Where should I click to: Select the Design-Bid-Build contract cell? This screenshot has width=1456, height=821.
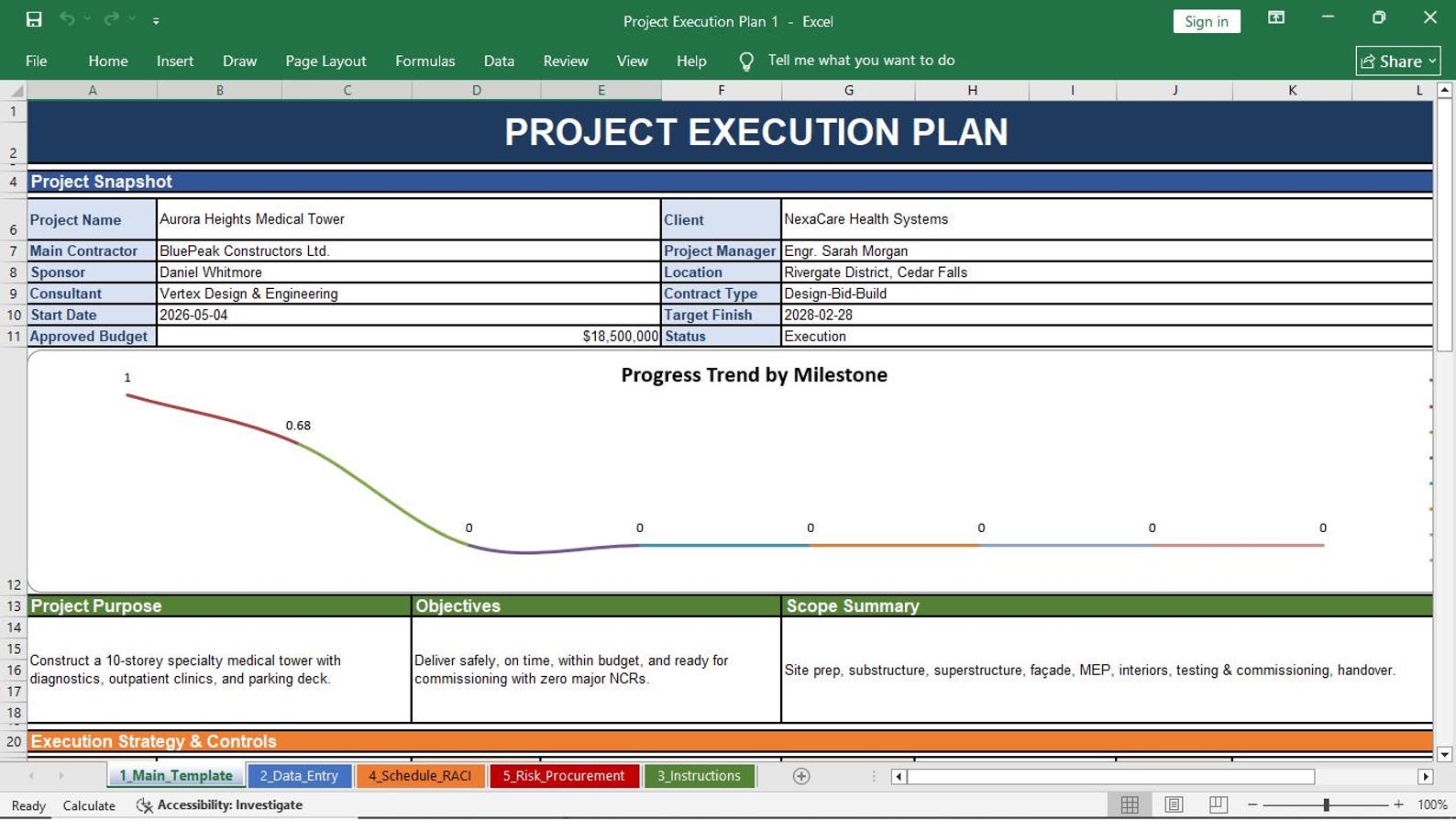[1107, 294]
